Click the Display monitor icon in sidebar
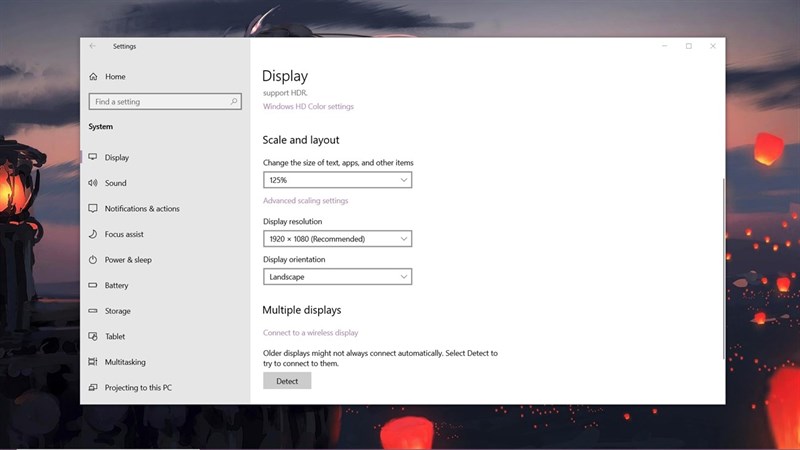 coord(93,157)
